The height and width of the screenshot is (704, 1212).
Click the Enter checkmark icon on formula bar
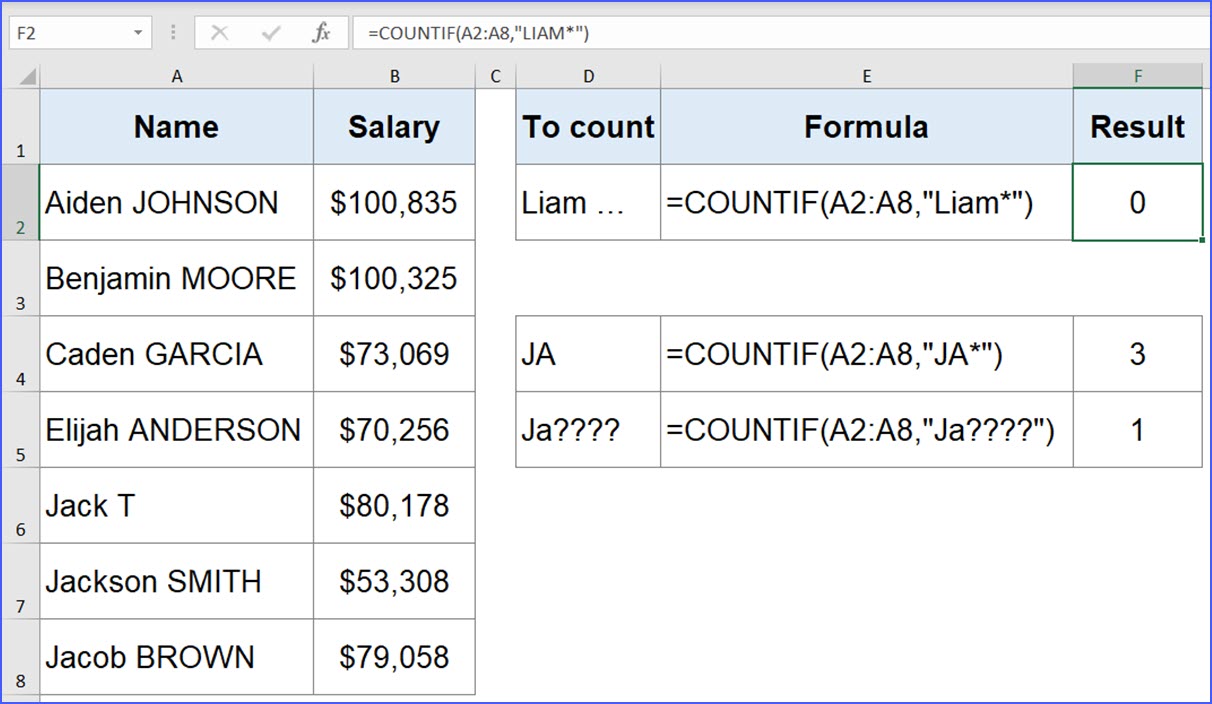tap(270, 31)
